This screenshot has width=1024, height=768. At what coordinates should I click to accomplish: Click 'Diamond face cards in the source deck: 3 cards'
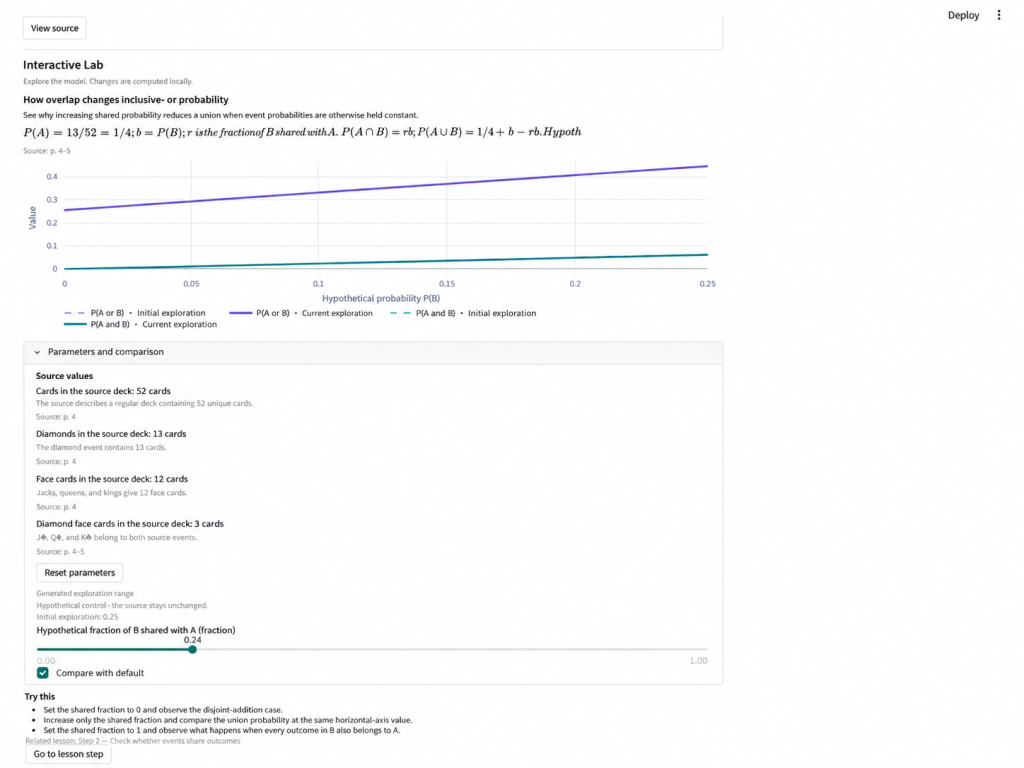130,524
